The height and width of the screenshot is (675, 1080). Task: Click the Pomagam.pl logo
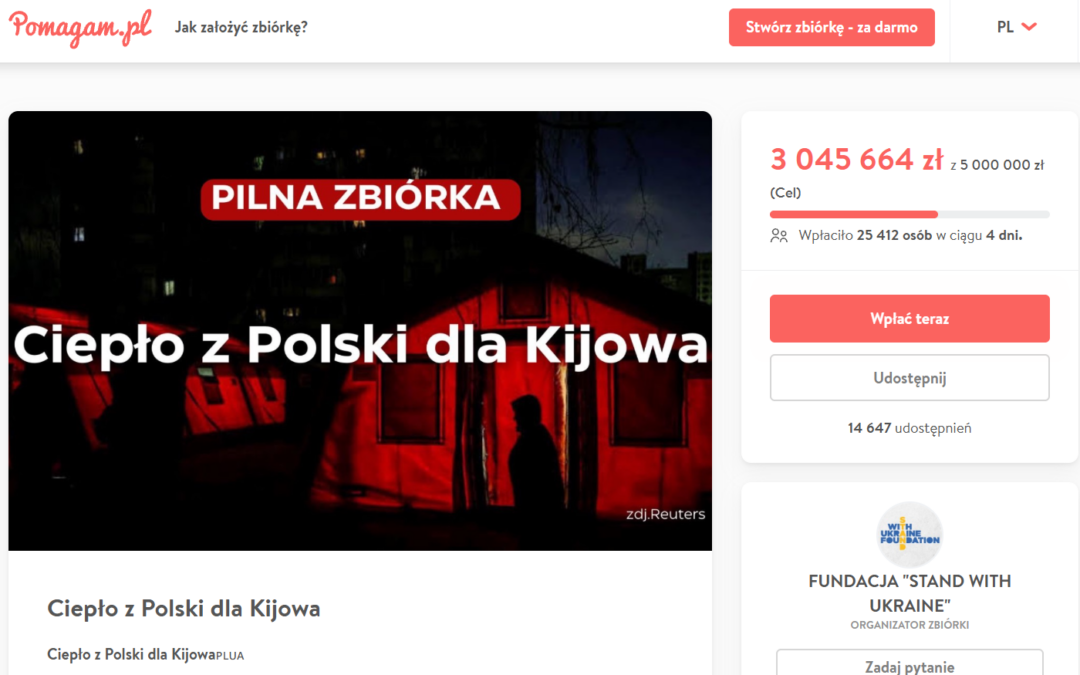pos(80,28)
